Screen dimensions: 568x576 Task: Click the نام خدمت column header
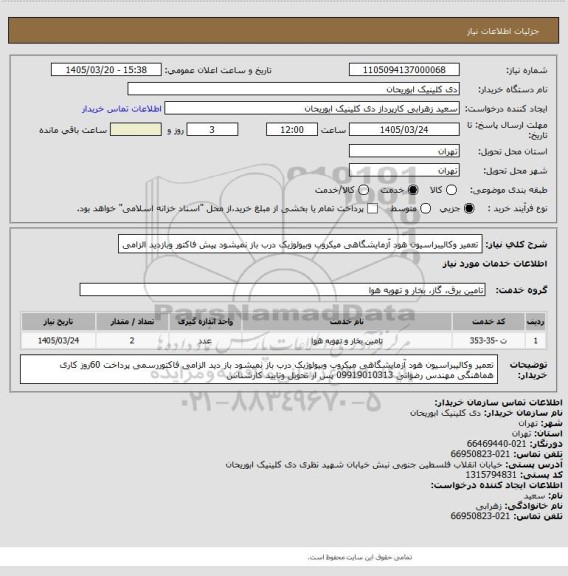(x=346, y=322)
